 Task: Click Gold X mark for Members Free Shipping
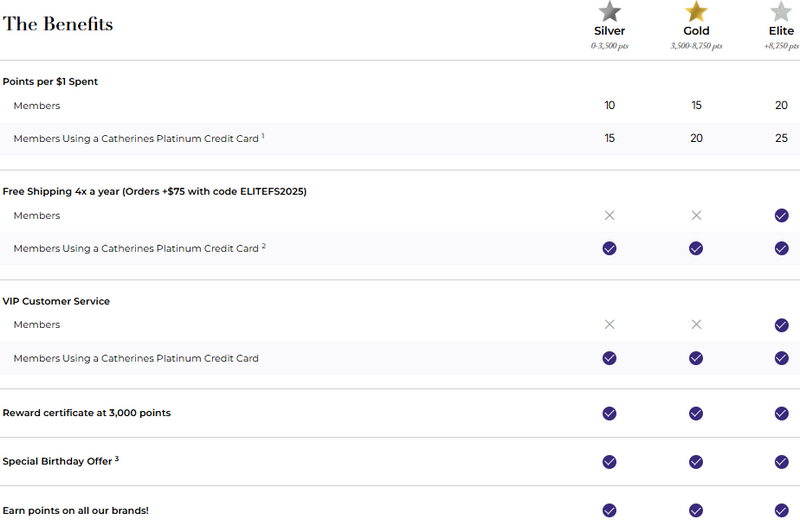click(x=696, y=215)
